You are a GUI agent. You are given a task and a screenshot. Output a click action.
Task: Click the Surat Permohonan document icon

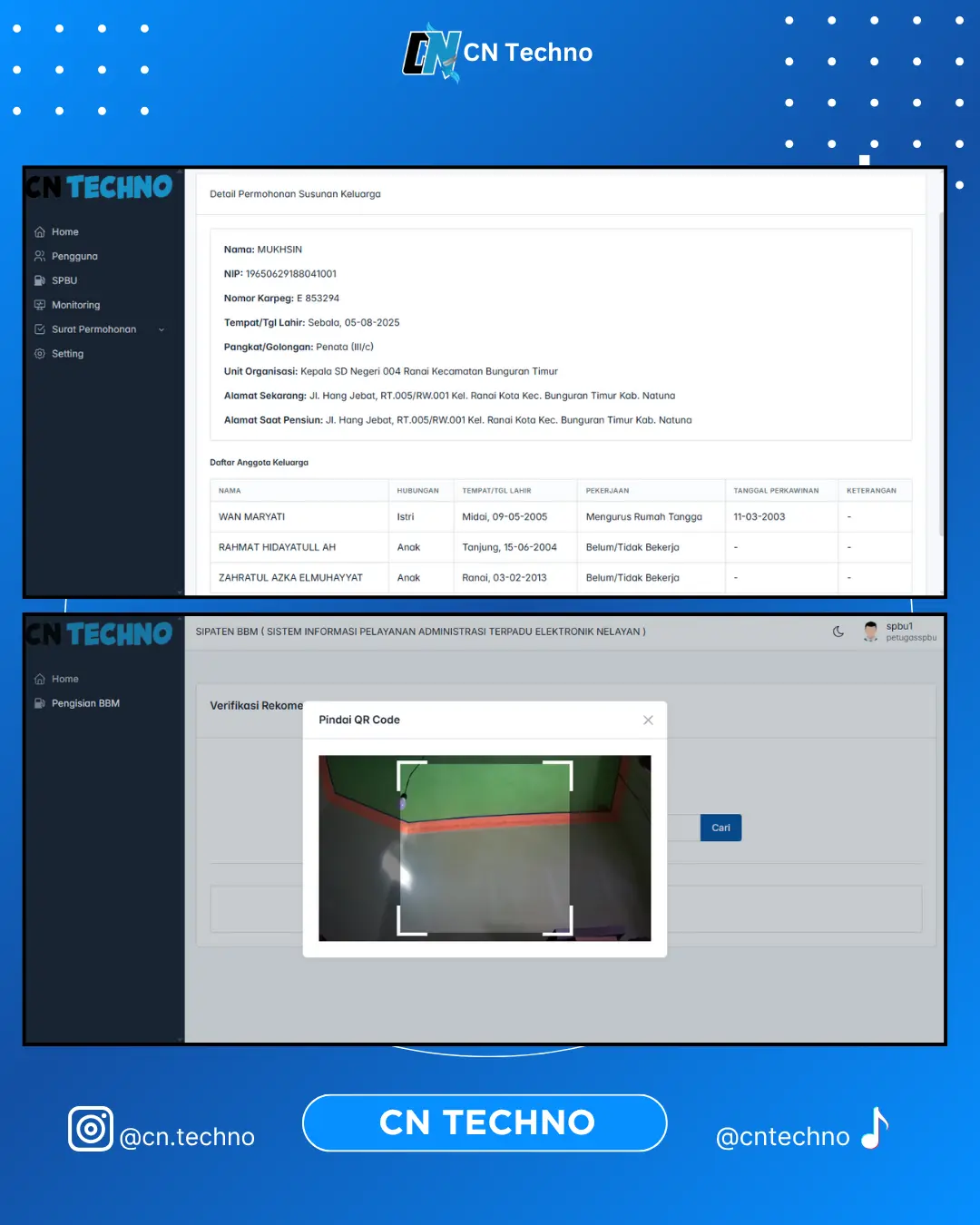click(40, 329)
